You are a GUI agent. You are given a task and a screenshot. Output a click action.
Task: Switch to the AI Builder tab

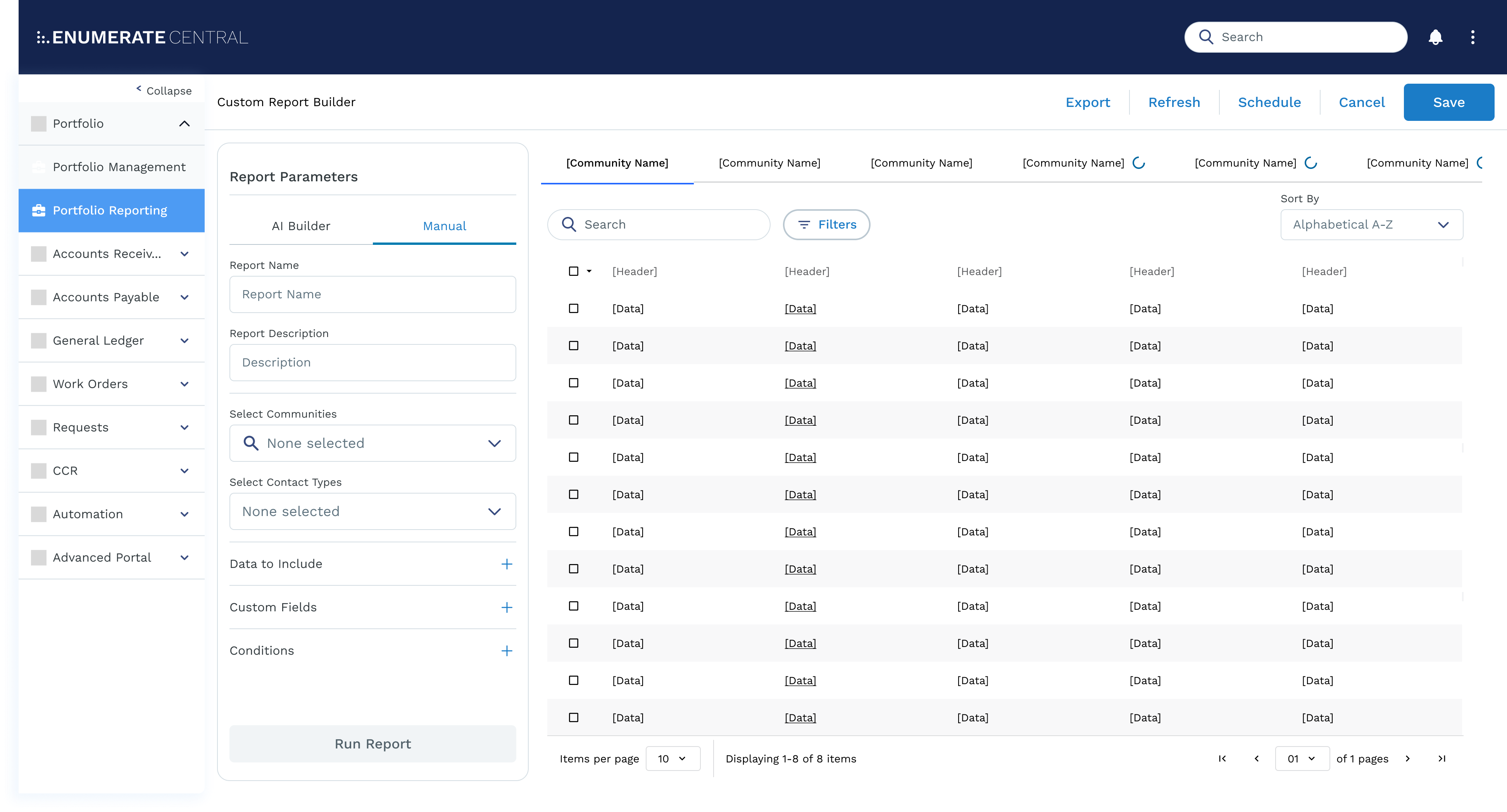coord(301,226)
